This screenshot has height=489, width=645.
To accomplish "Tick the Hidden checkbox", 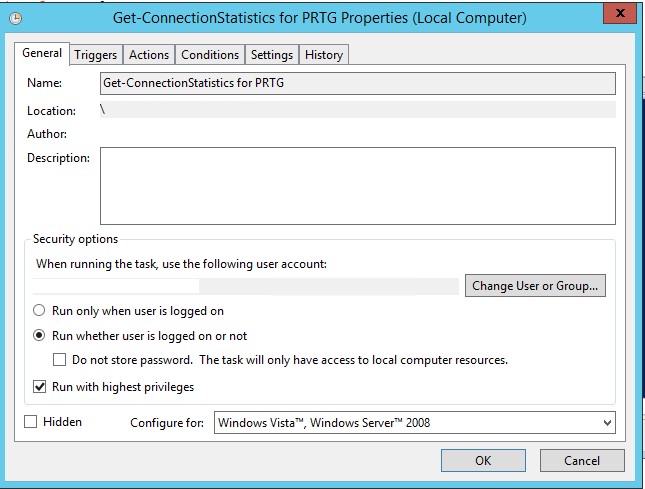I will click(x=31, y=422).
